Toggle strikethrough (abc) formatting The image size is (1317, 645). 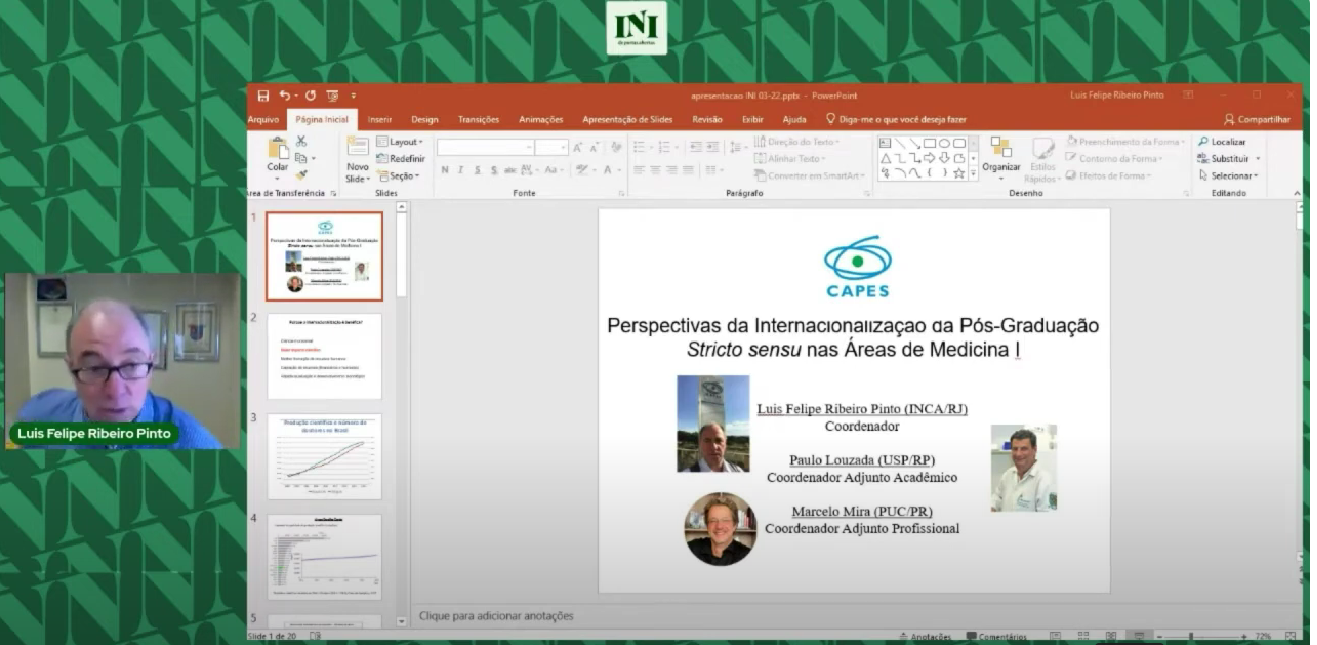511,170
